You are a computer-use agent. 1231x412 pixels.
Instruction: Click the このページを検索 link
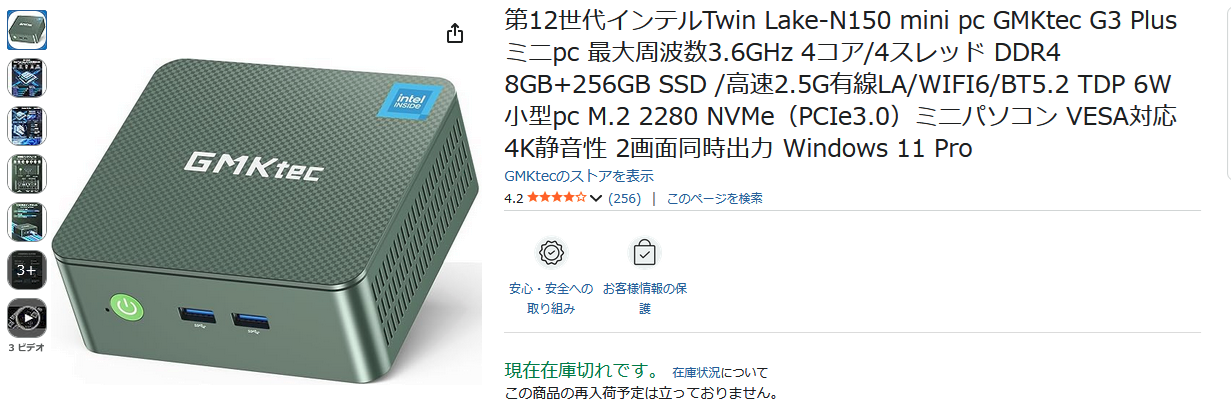[x=714, y=198]
